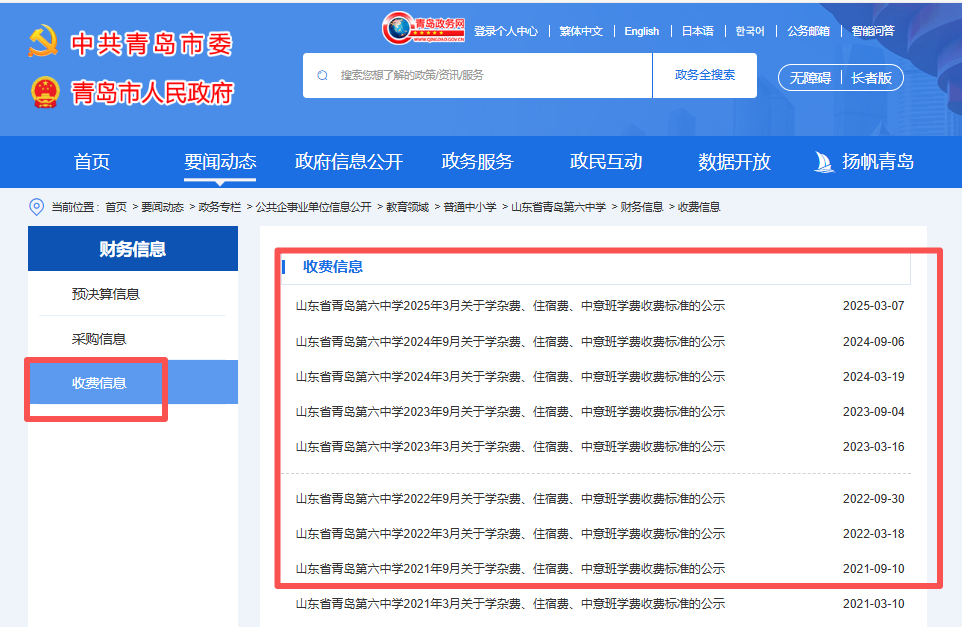
Task: Open the 2022年9月 fee standard notice
Action: [510, 499]
